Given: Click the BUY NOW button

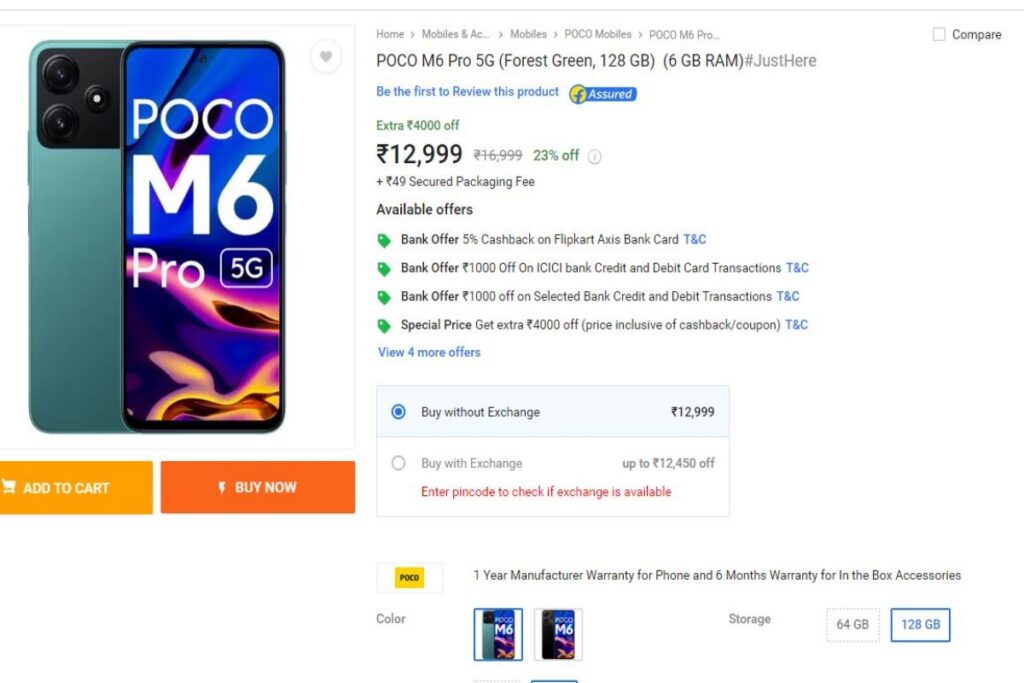Looking at the screenshot, I should 258,487.
